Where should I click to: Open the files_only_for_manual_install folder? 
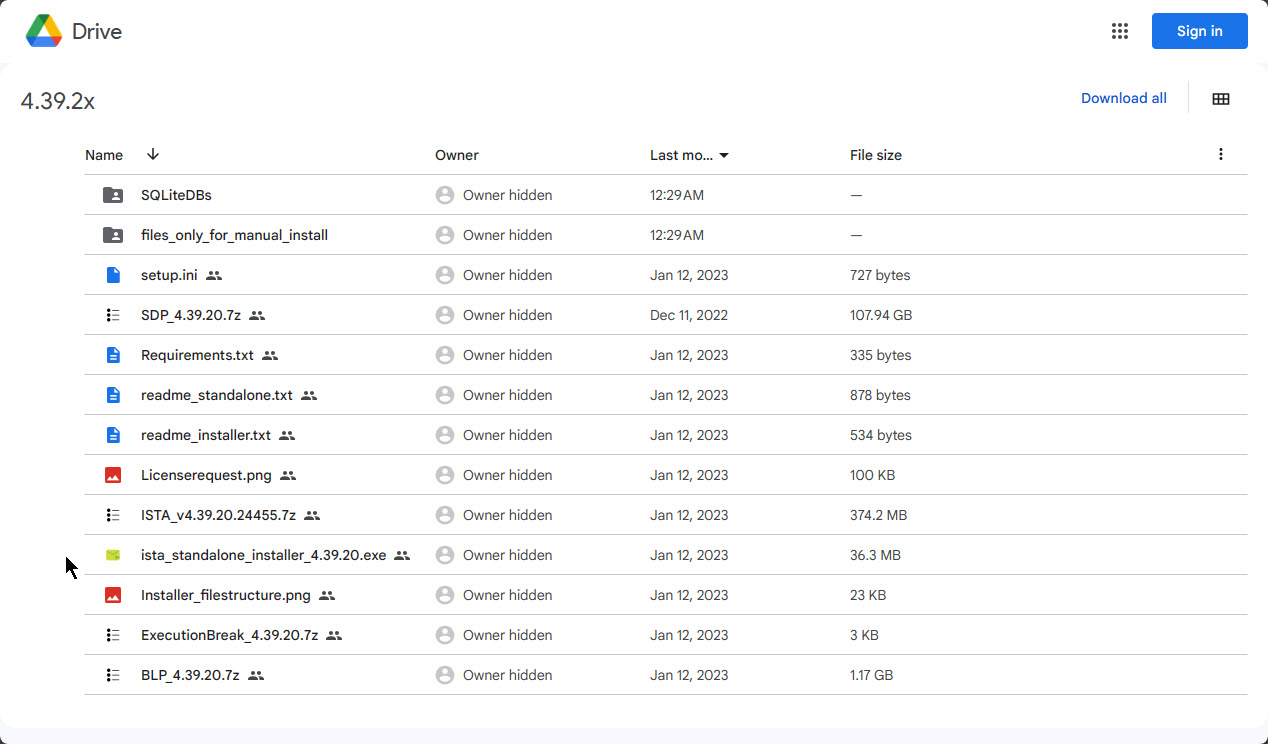[234, 235]
